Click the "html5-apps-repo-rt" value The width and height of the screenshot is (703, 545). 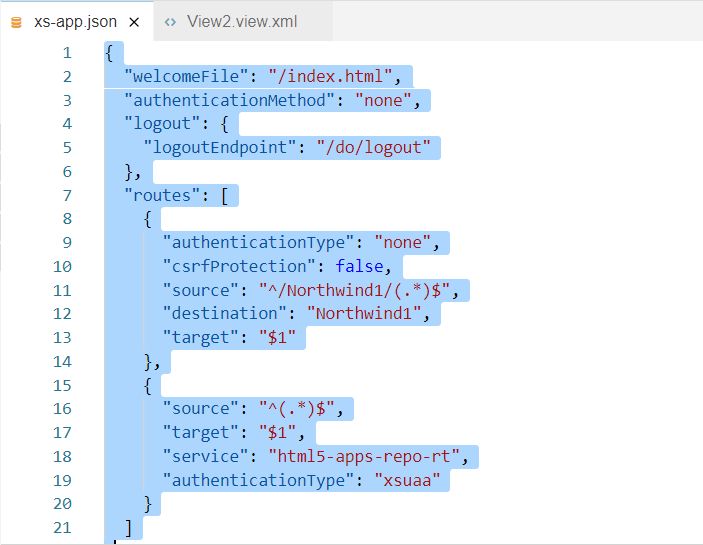click(x=364, y=456)
